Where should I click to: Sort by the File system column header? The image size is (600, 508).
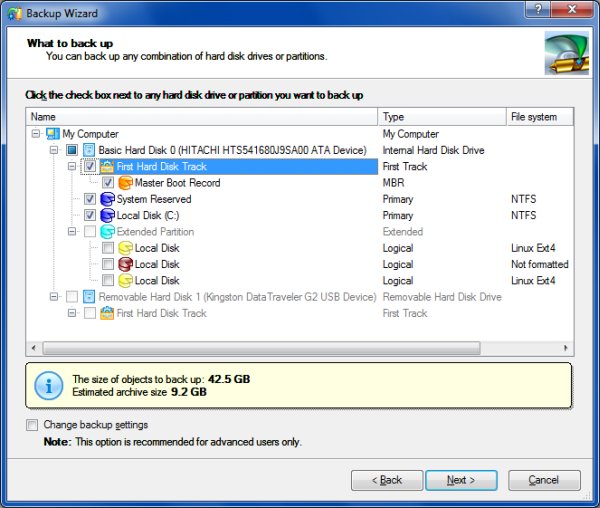click(540, 117)
